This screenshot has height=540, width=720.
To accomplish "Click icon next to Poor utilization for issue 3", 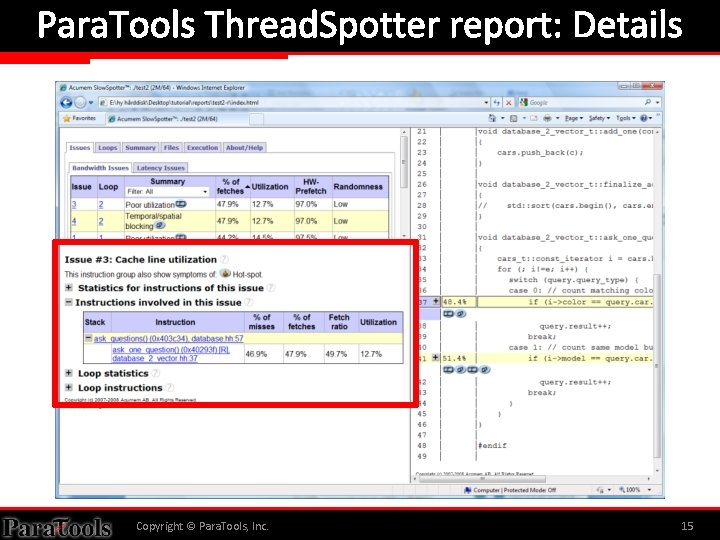I will tap(181, 204).
